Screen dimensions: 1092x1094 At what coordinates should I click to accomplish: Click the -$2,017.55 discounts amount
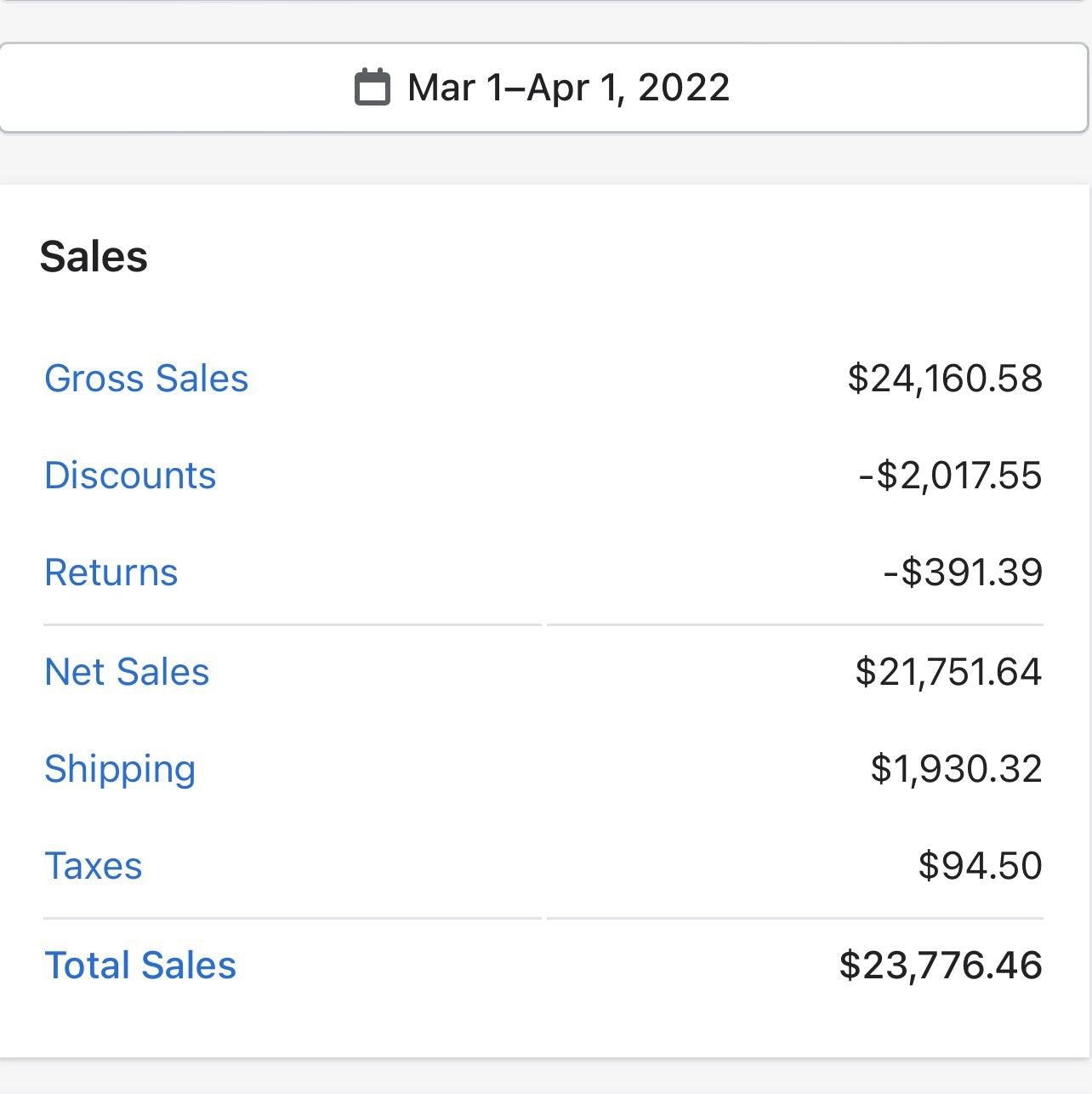point(951,476)
